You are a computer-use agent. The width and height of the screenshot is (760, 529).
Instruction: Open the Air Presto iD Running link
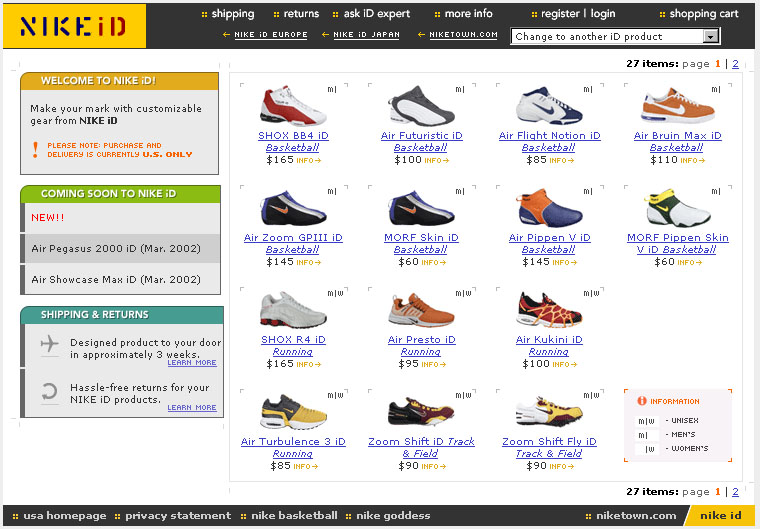421,346
